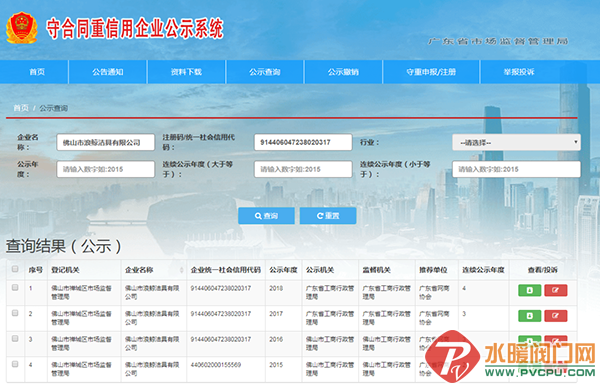The height and width of the screenshot is (387, 600).
Task: Open the 公示撤销 navigation tab
Action: (x=343, y=72)
